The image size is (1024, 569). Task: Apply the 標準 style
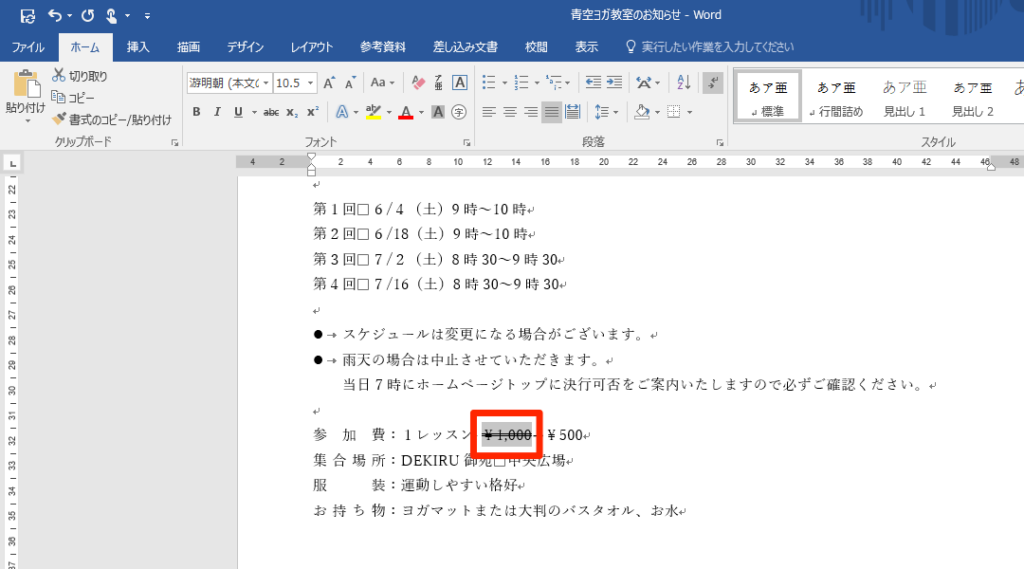click(767, 96)
